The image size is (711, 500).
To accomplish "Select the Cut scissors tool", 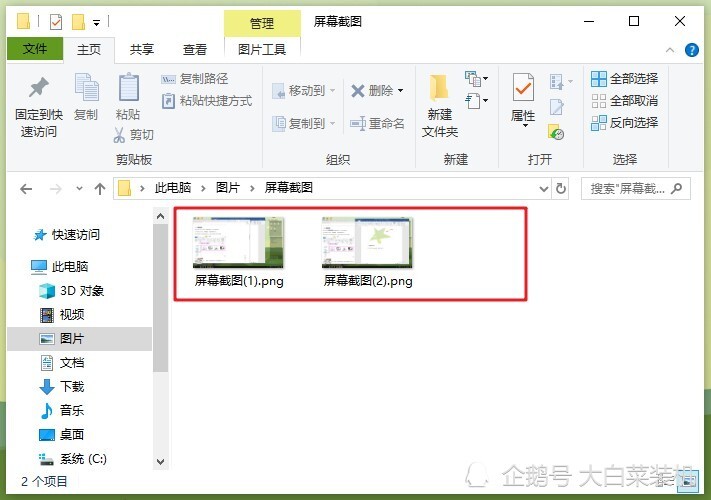I will pos(134,135).
